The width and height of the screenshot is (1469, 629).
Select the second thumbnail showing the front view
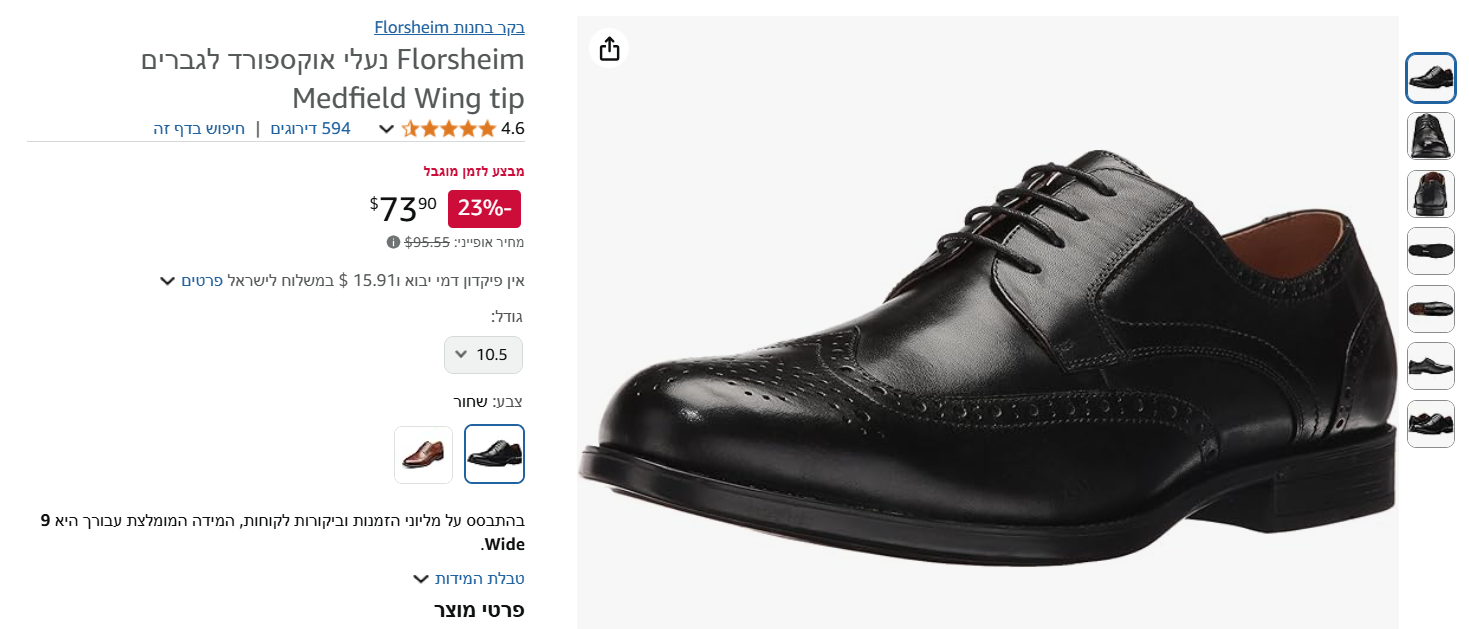(1430, 136)
